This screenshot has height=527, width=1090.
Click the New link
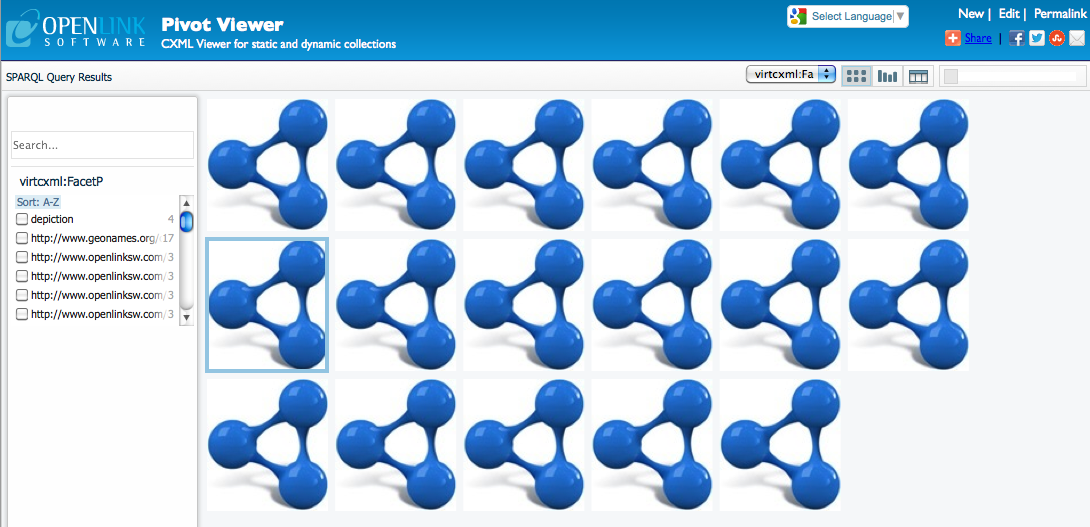(970, 13)
